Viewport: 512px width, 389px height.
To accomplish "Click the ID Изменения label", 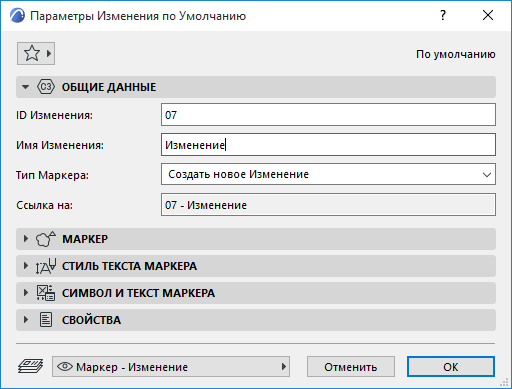I will 54,115.
